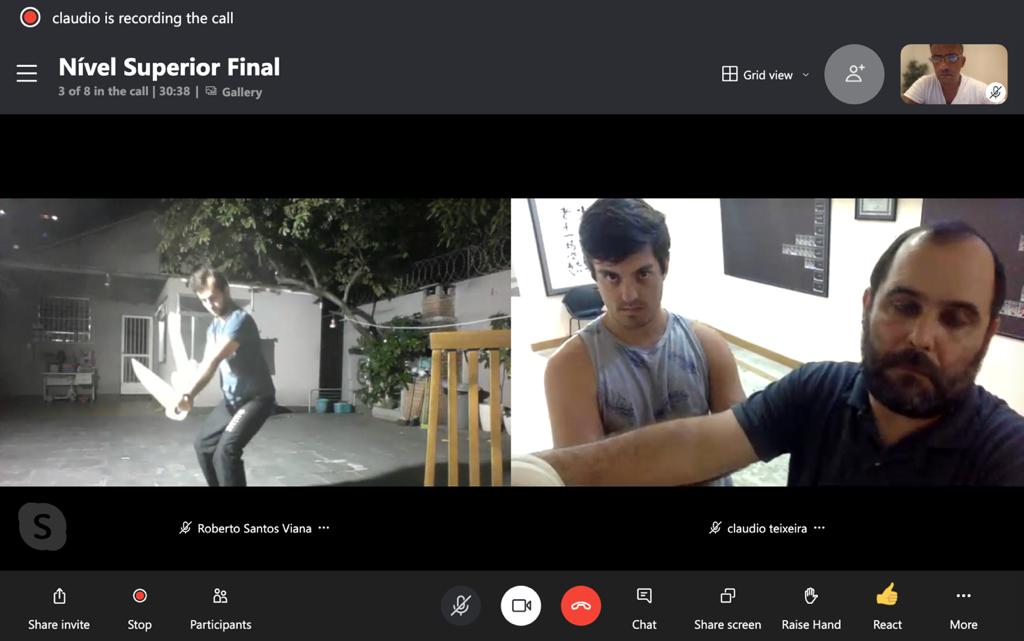Viewport: 1024px width, 641px height.
Task: Toggle the video camera button
Action: click(x=521, y=606)
